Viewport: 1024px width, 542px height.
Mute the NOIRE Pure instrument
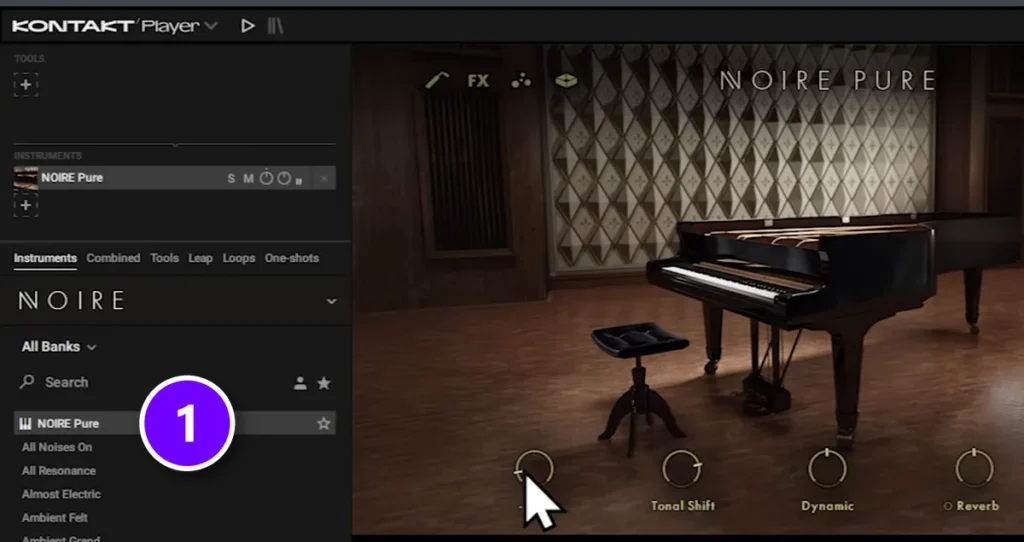point(248,178)
